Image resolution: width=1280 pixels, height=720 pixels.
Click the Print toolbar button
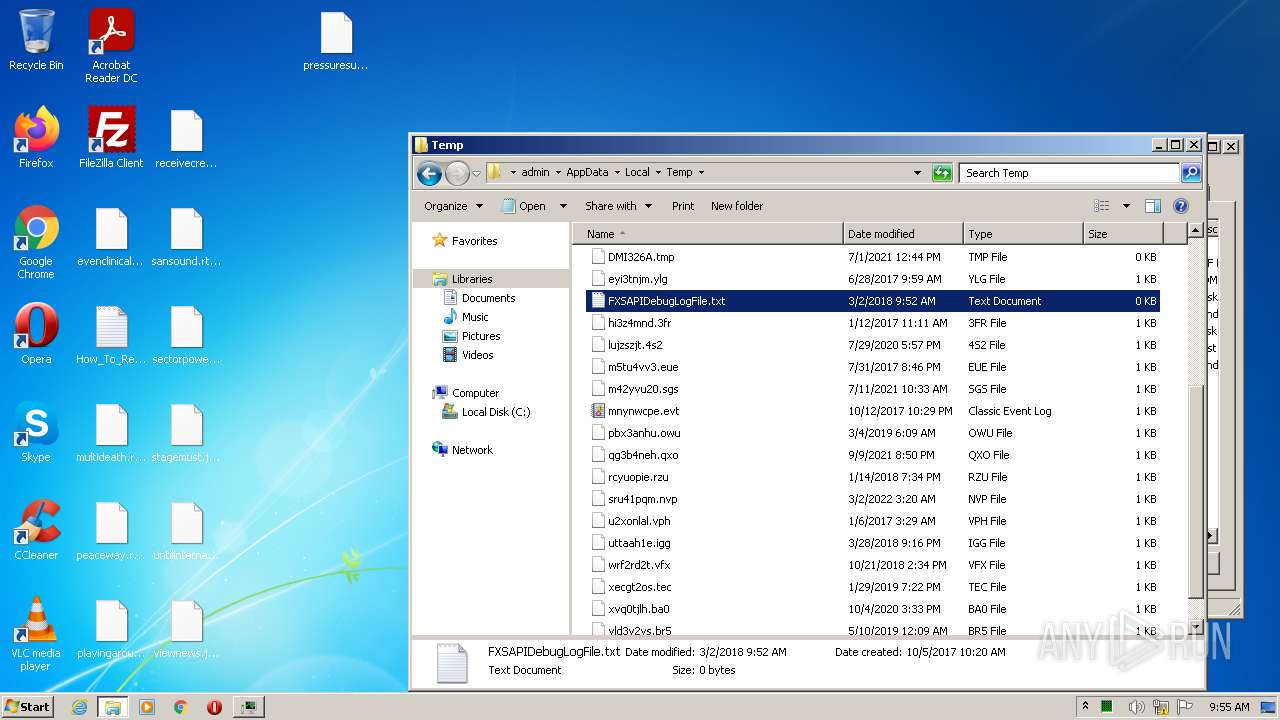683,206
